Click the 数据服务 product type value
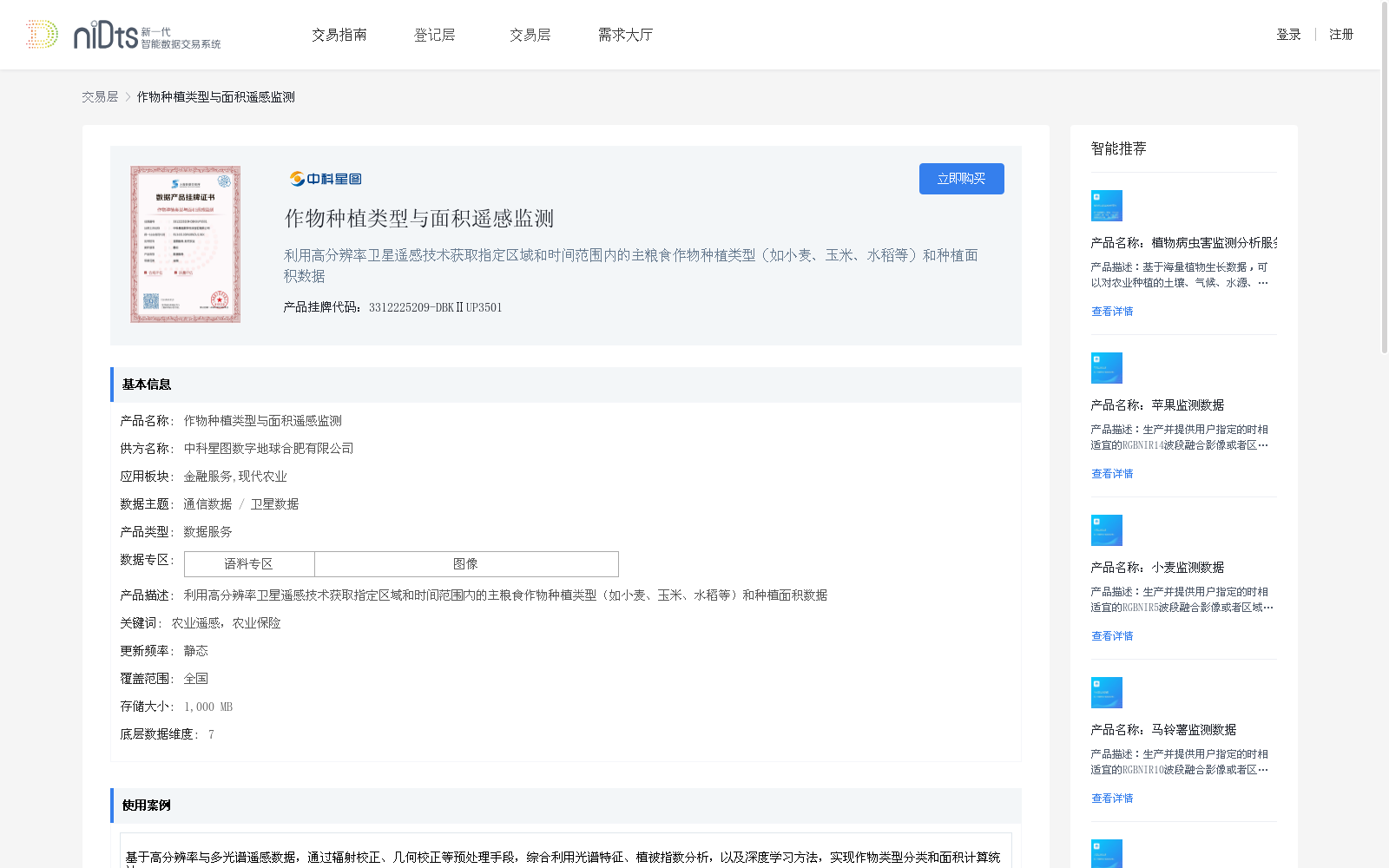 click(x=207, y=532)
